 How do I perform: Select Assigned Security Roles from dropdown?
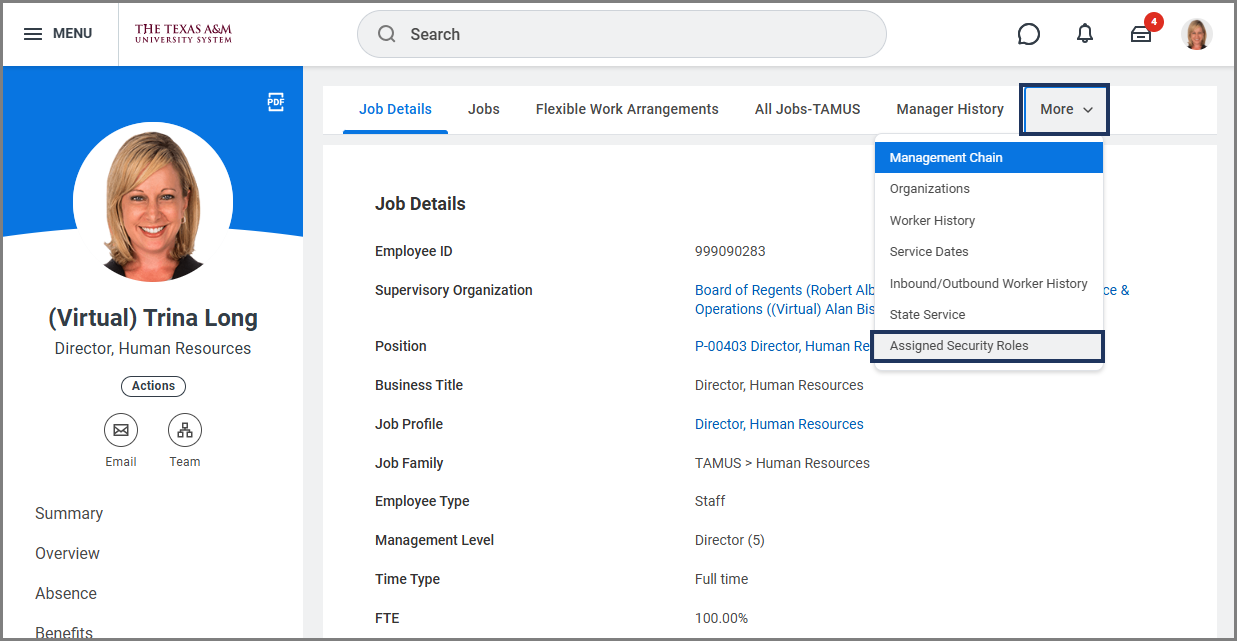(959, 346)
